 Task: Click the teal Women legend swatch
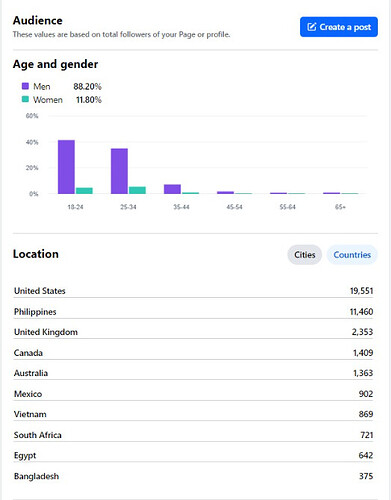(25, 99)
